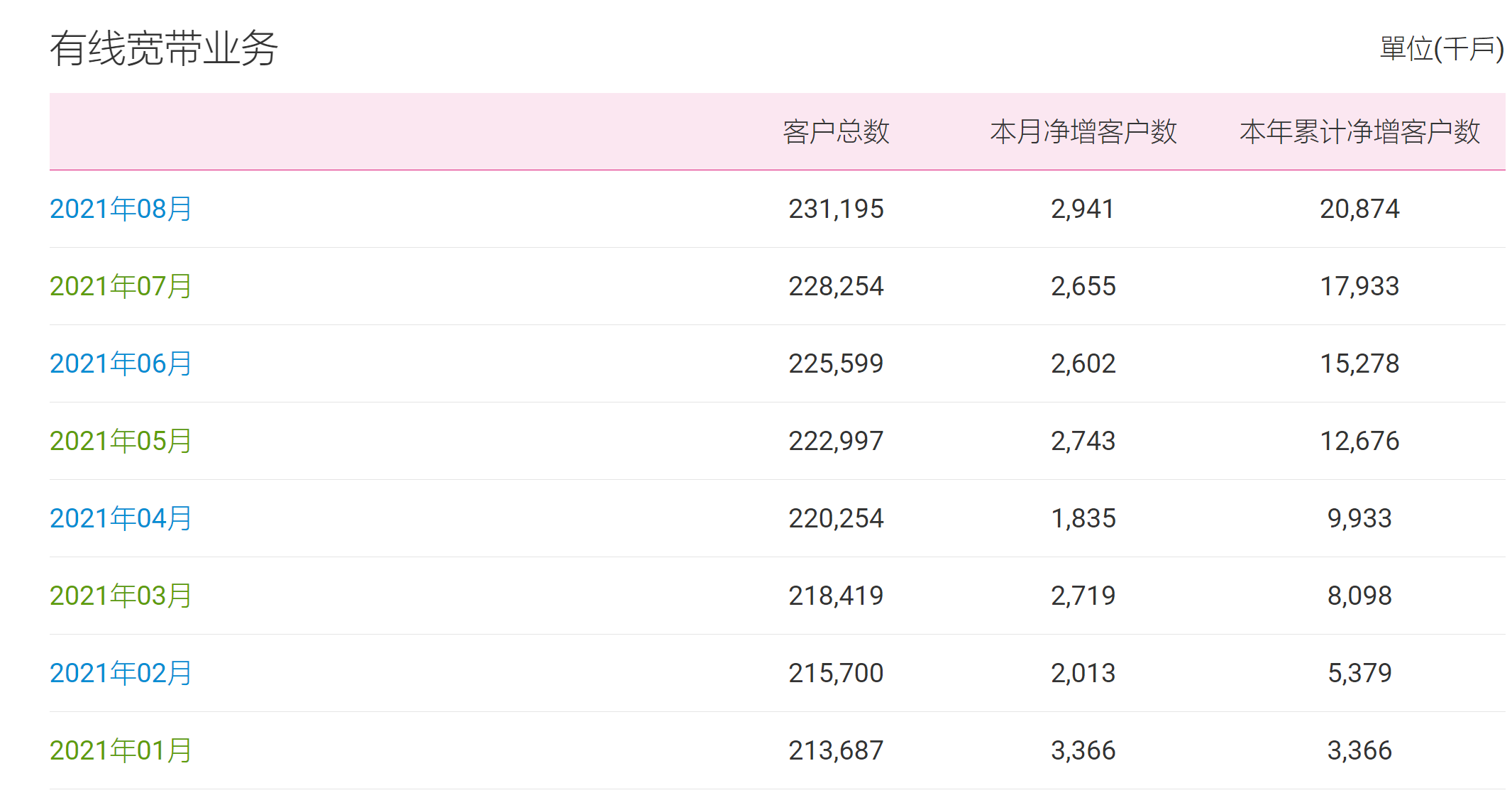Click the 2021年06月 month link
The image size is (1512, 805).
(x=121, y=363)
